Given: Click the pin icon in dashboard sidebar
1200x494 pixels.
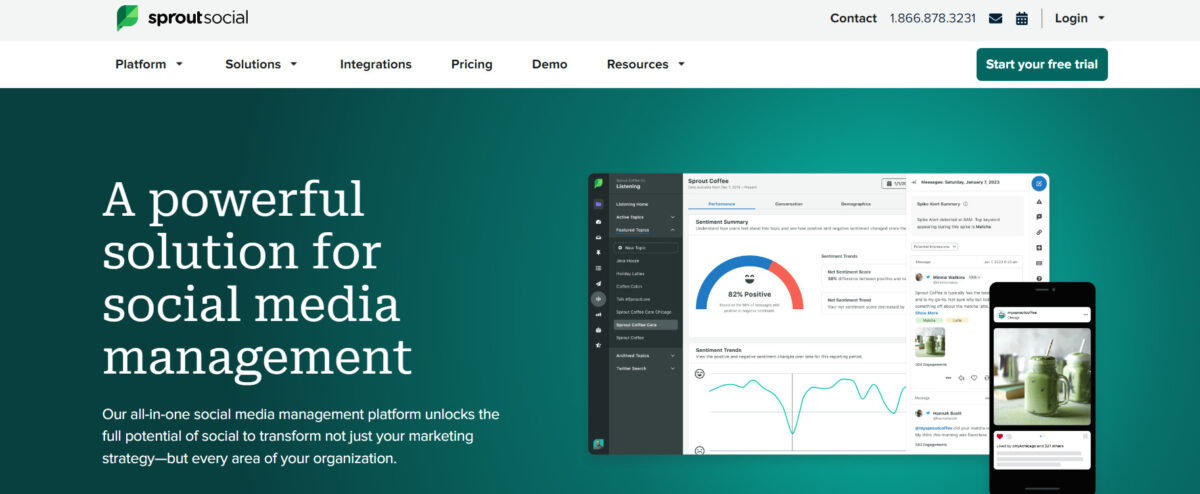Looking at the screenshot, I should 598,253.
